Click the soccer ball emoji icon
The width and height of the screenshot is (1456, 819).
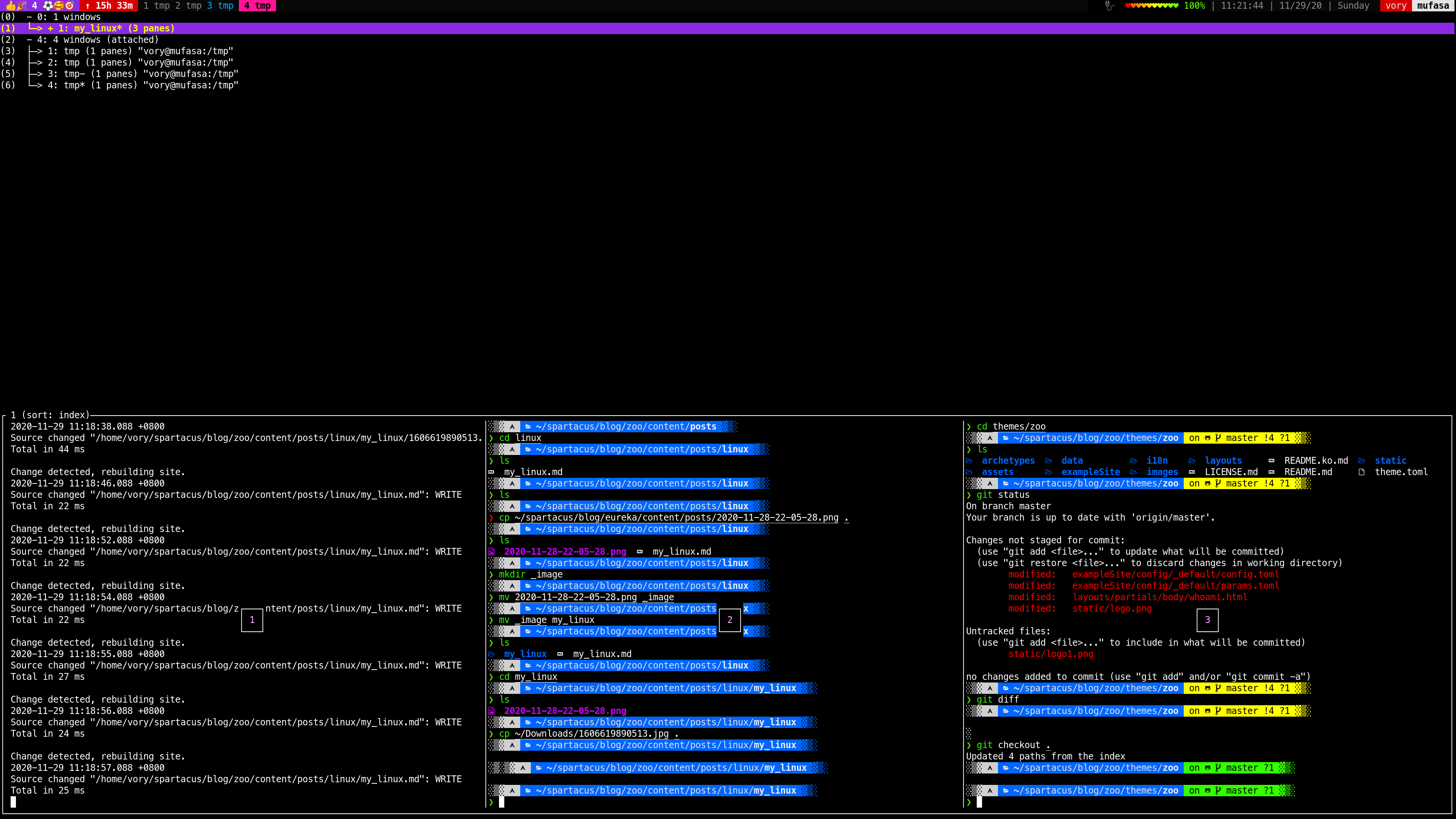point(48,6)
